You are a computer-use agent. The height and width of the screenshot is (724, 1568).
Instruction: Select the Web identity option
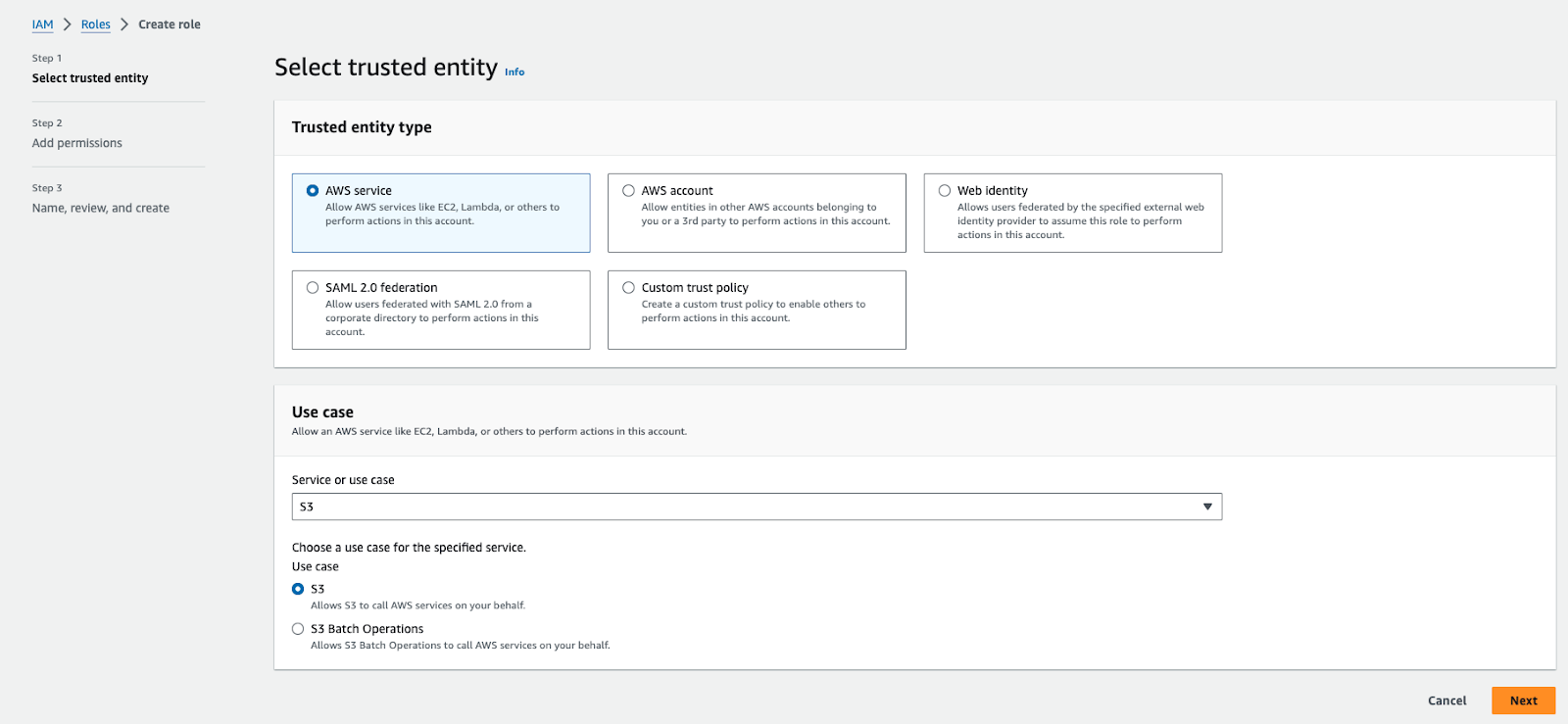[x=945, y=191]
